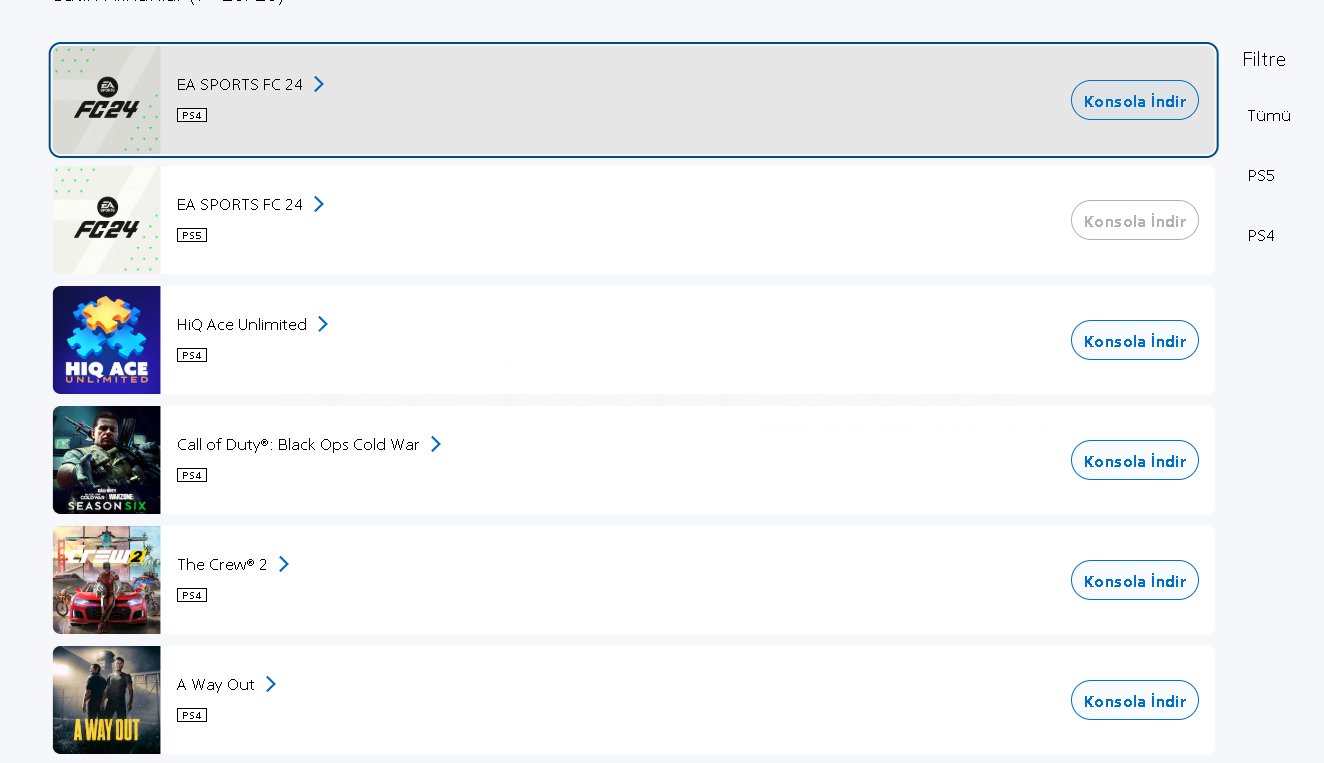This screenshot has width=1324, height=763.
Task: Download A Way Out to console
Action: coord(1134,701)
